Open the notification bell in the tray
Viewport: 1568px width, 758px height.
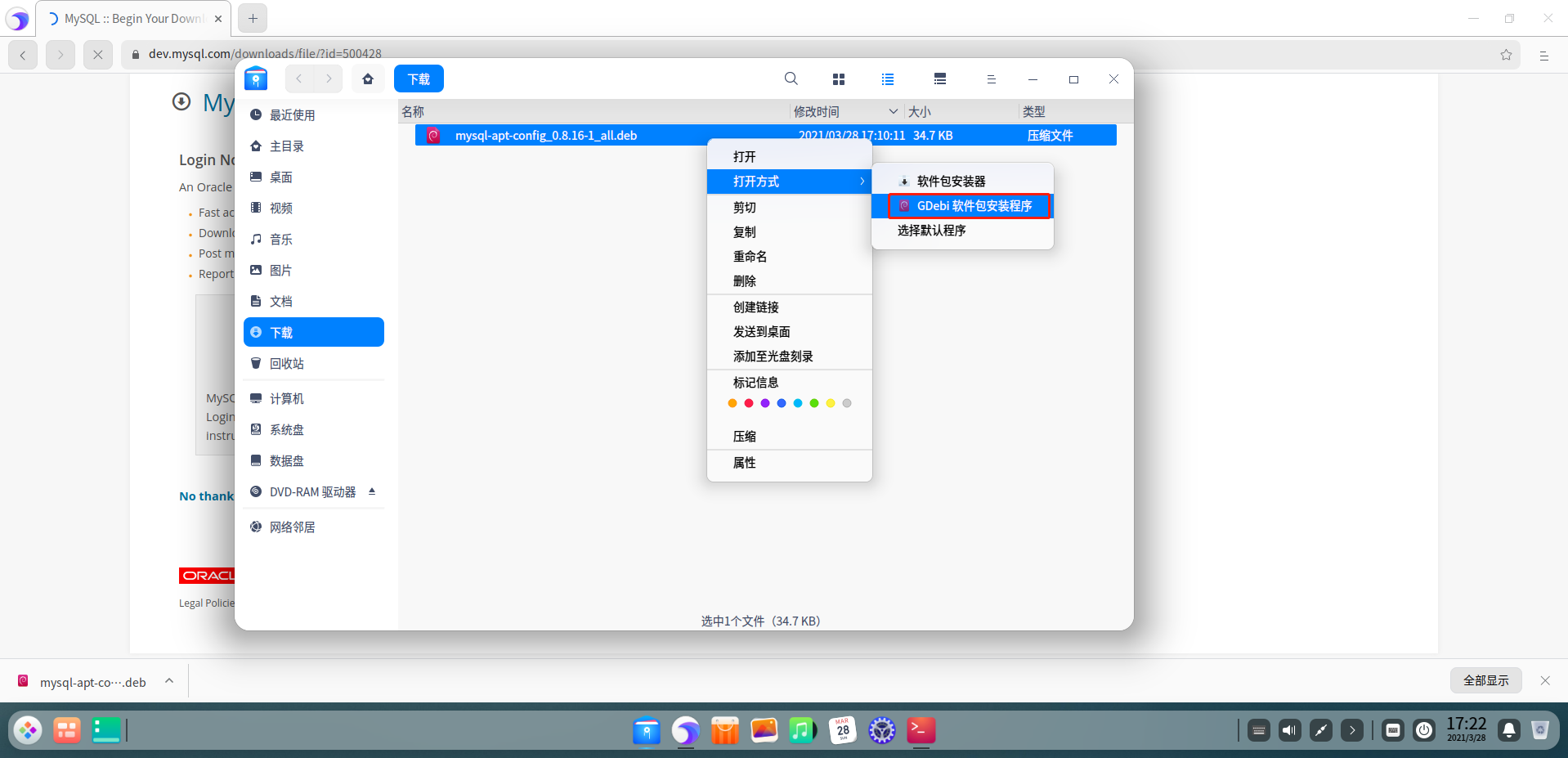(1509, 730)
